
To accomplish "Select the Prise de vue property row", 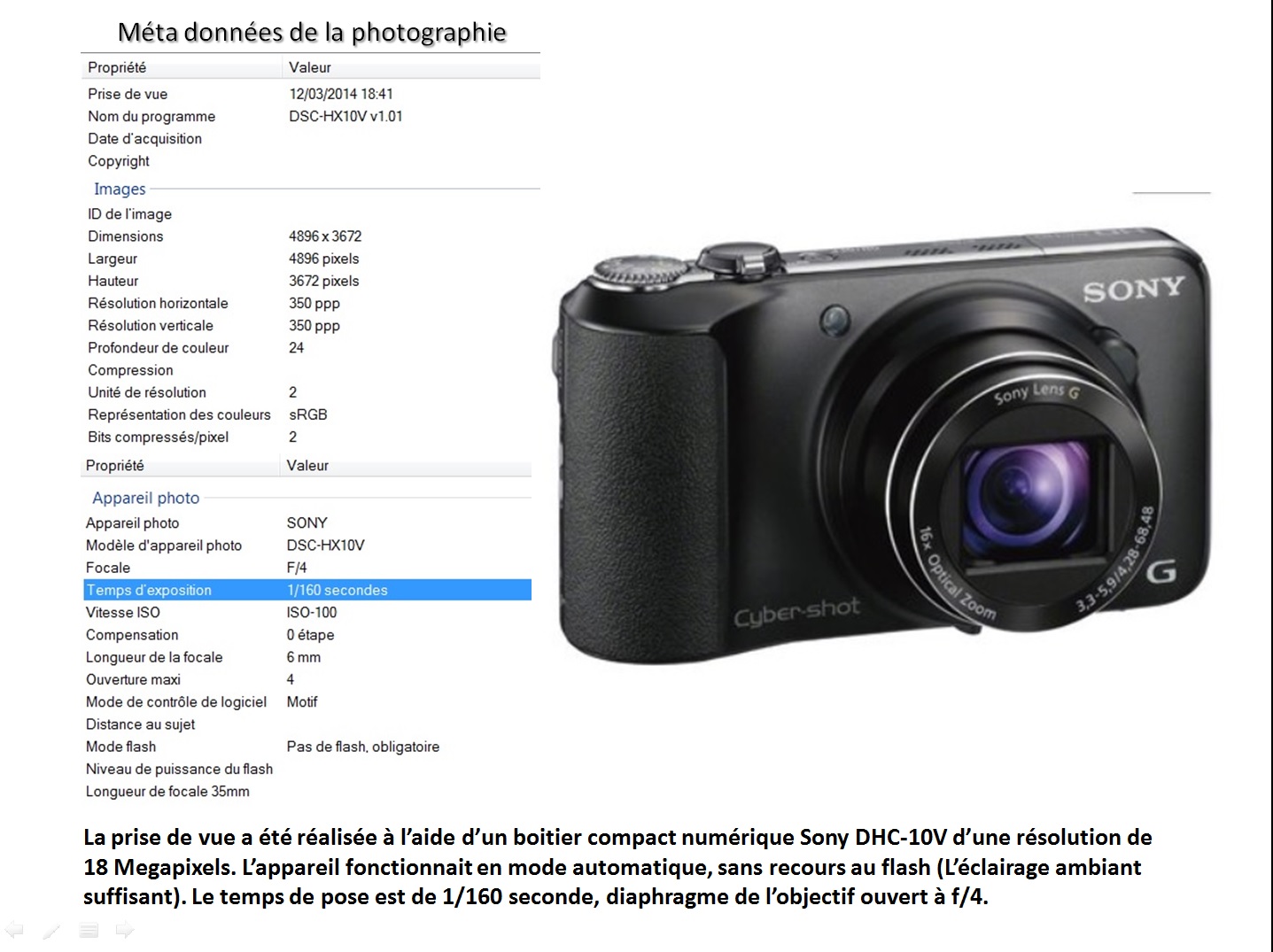I will click(311, 94).
